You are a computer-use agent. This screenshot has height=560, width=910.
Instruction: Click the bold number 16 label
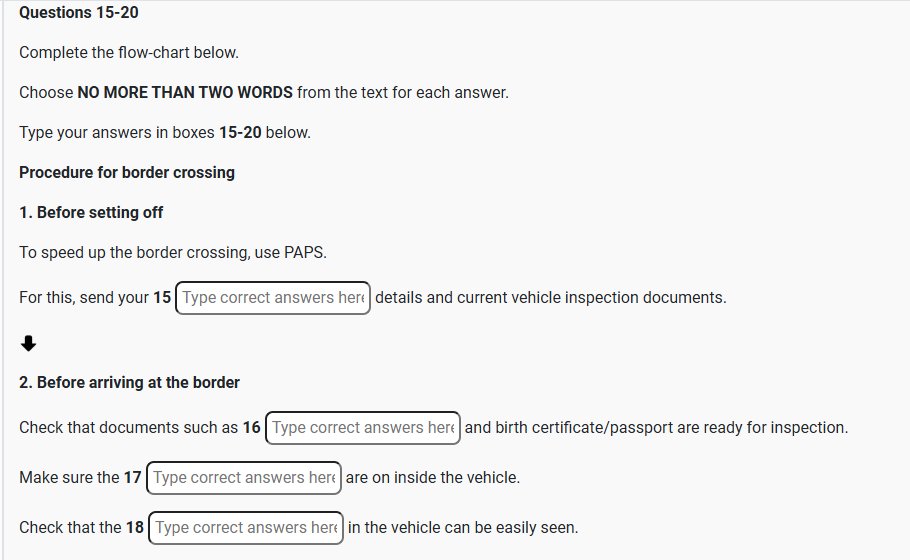[x=252, y=428]
